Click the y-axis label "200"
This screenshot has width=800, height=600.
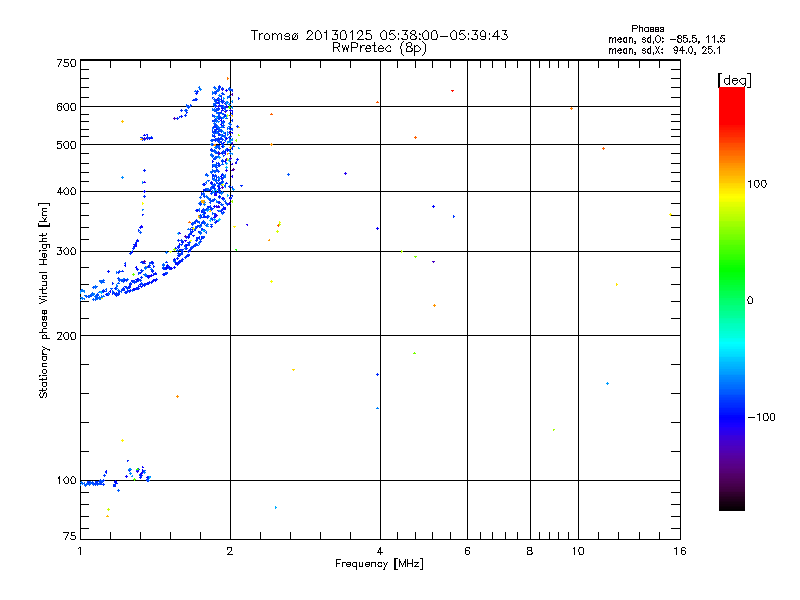pos(66,336)
